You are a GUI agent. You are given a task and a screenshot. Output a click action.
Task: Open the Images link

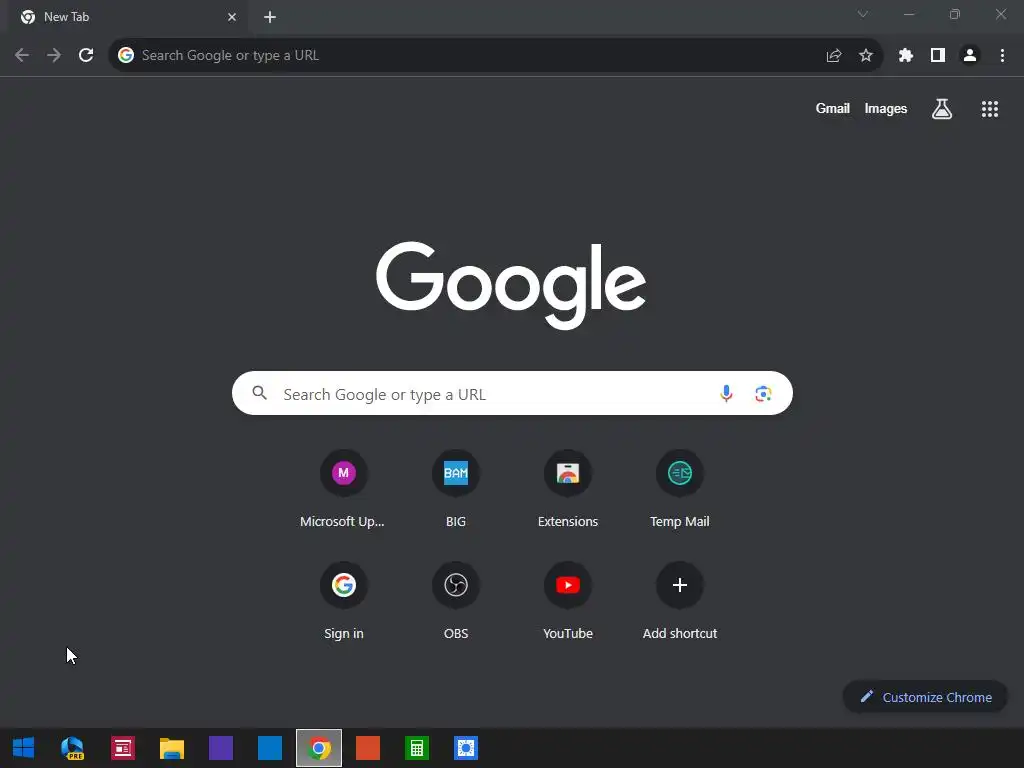click(x=886, y=108)
